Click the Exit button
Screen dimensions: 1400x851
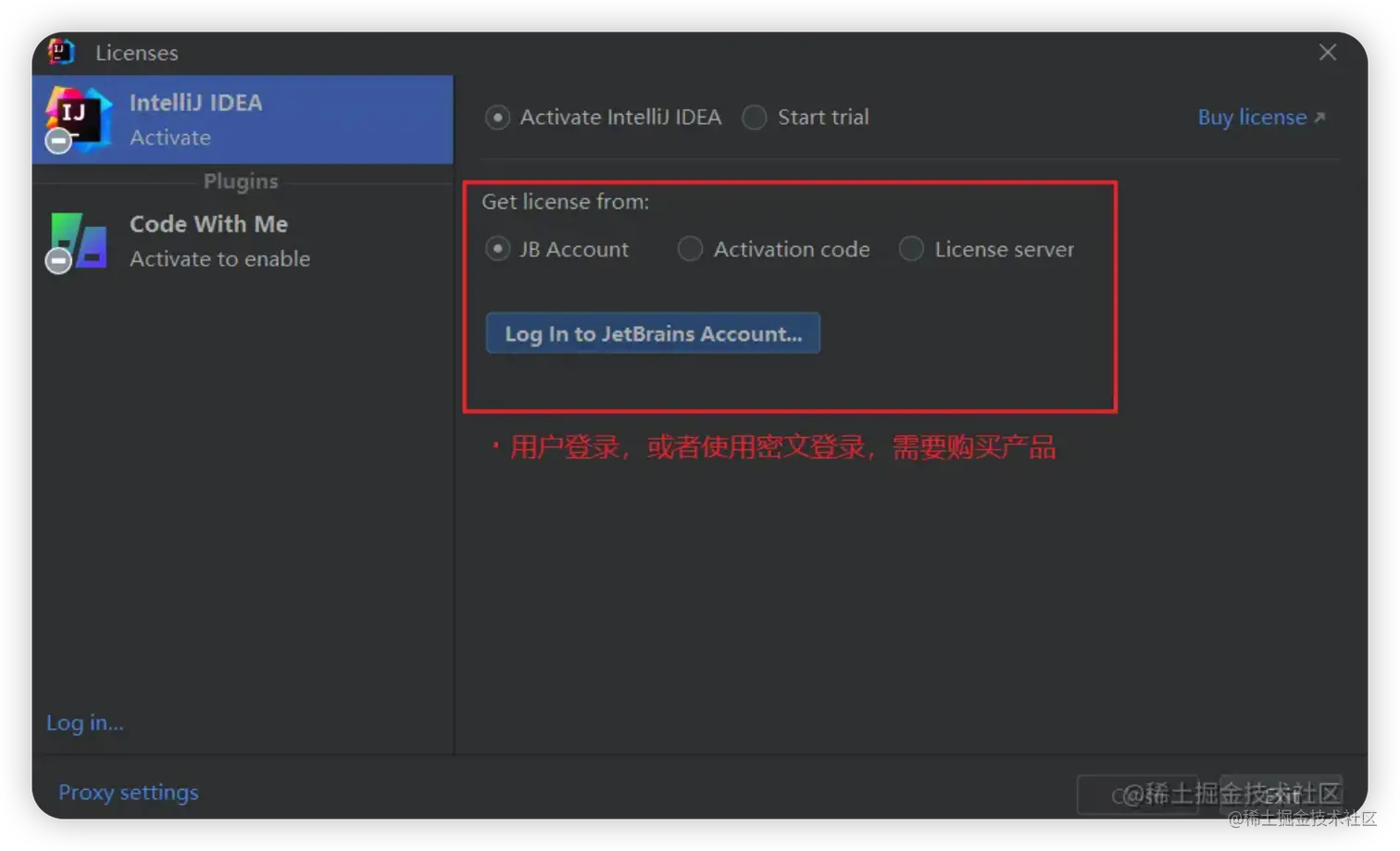[x=1281, y=795]
